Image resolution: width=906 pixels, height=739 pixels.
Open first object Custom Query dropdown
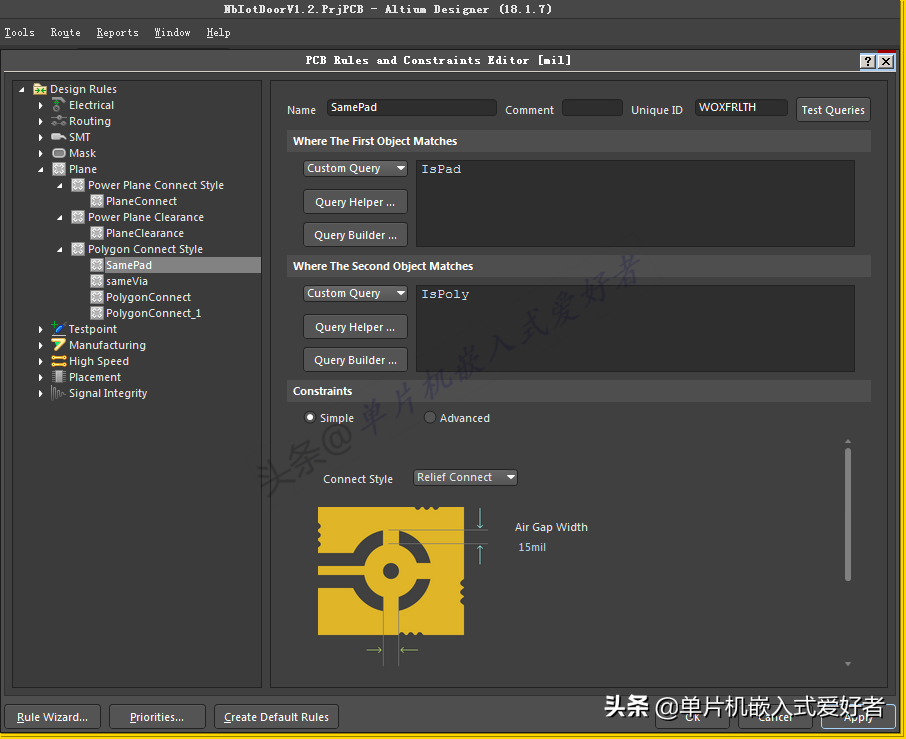click(355, 169)
